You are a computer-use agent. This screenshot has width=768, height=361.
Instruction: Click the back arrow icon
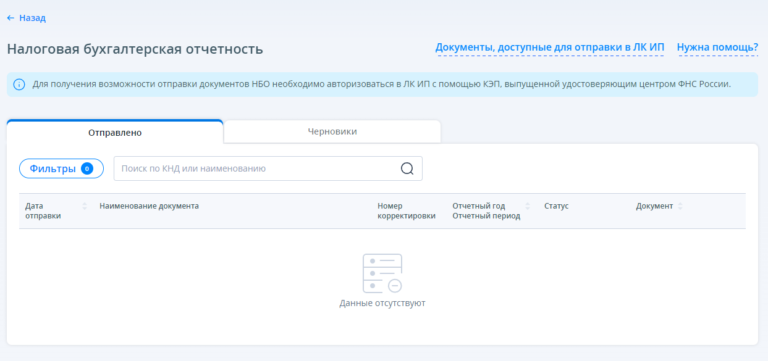(x=11, y=18)
